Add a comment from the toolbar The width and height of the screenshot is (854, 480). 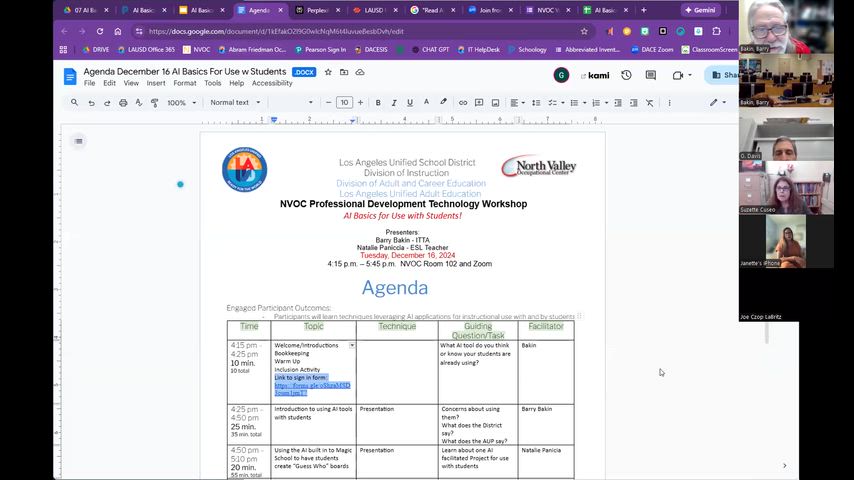pyautogui.click(x=479, y=102)
